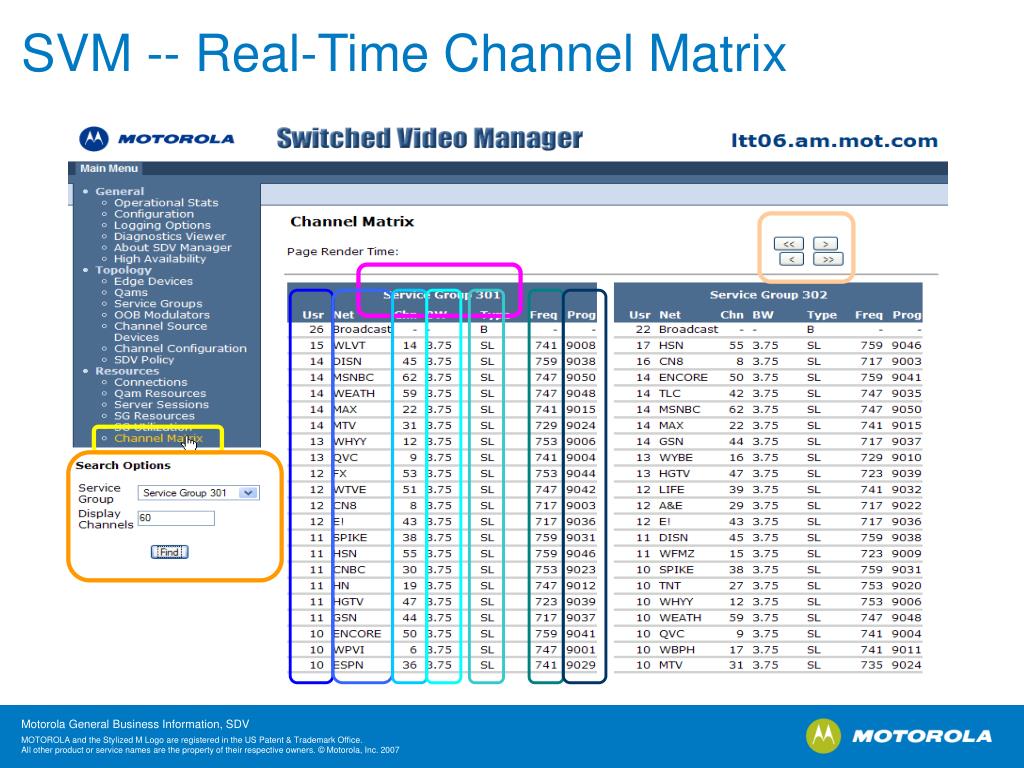Select the WTVE network cell
The width and height of the screenshot is (1024, 768).
click(x=349, y=490)
